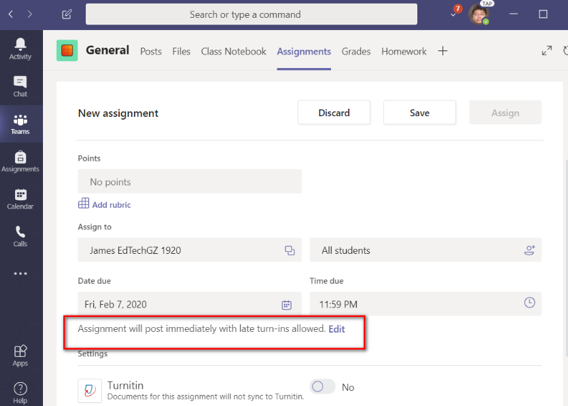Click the Discard button

pyautogui.click(x=334, y=113)
